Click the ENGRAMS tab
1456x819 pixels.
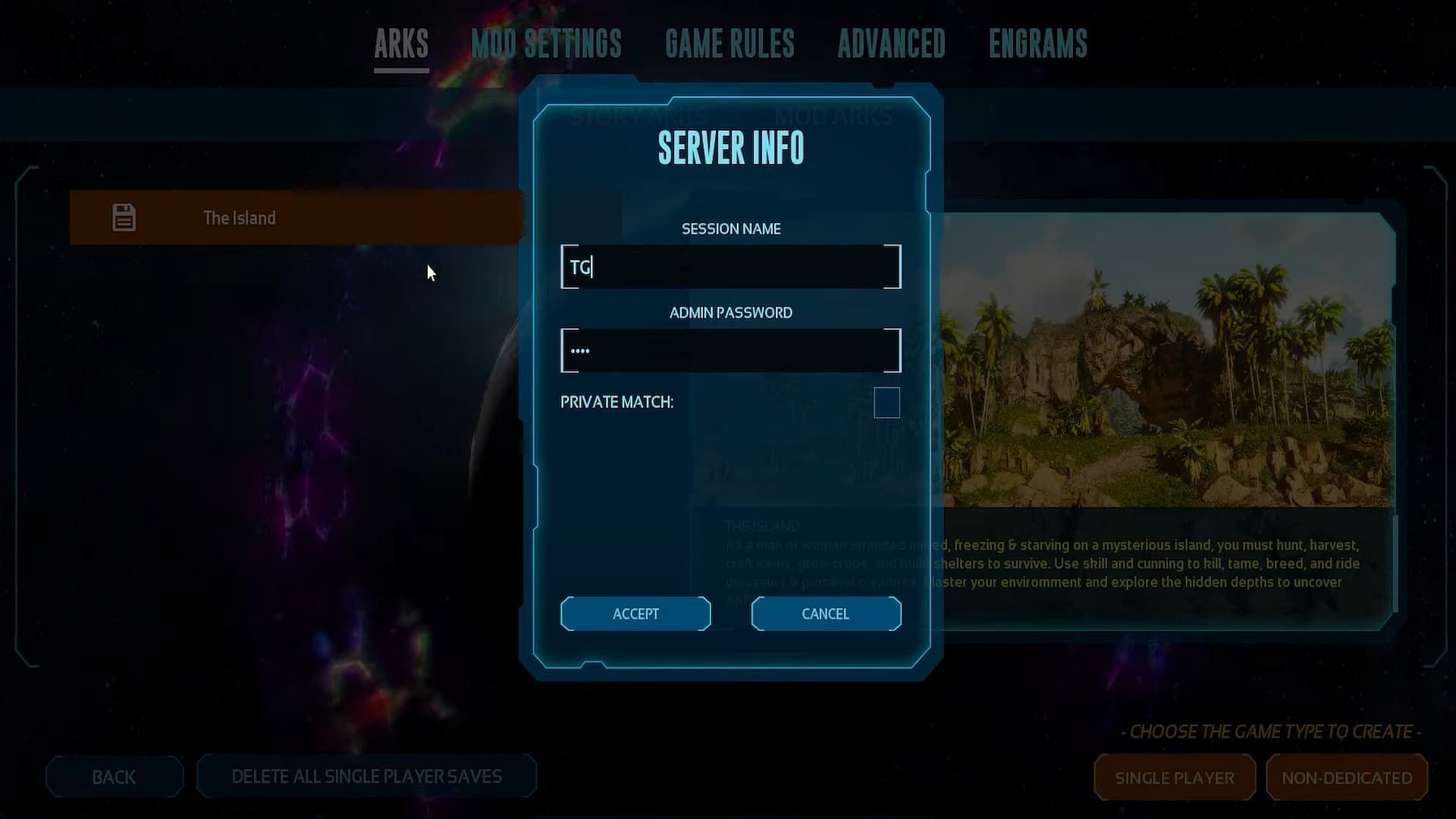tap(1038, 44)
